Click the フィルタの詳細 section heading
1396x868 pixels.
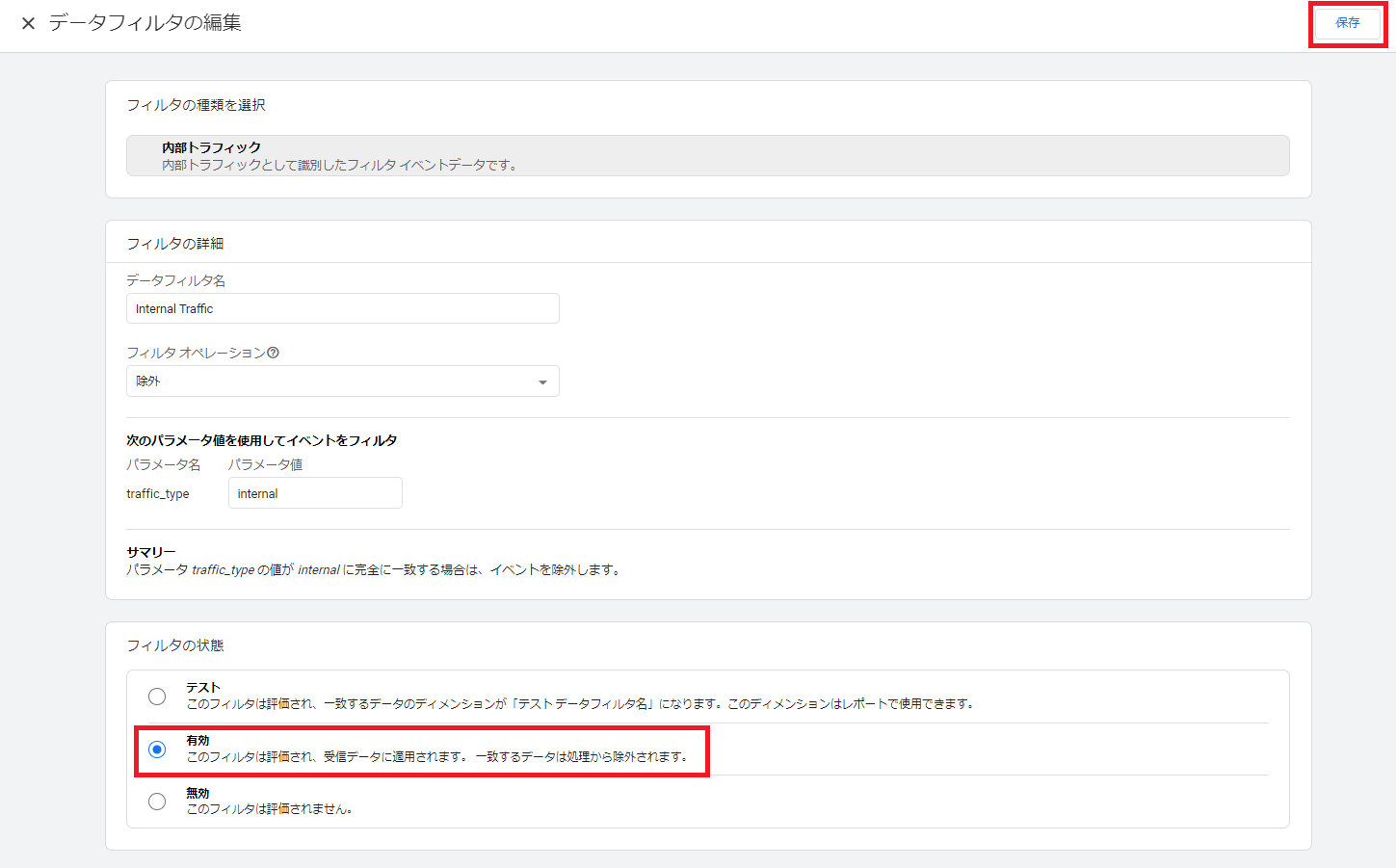coord(175,244)
